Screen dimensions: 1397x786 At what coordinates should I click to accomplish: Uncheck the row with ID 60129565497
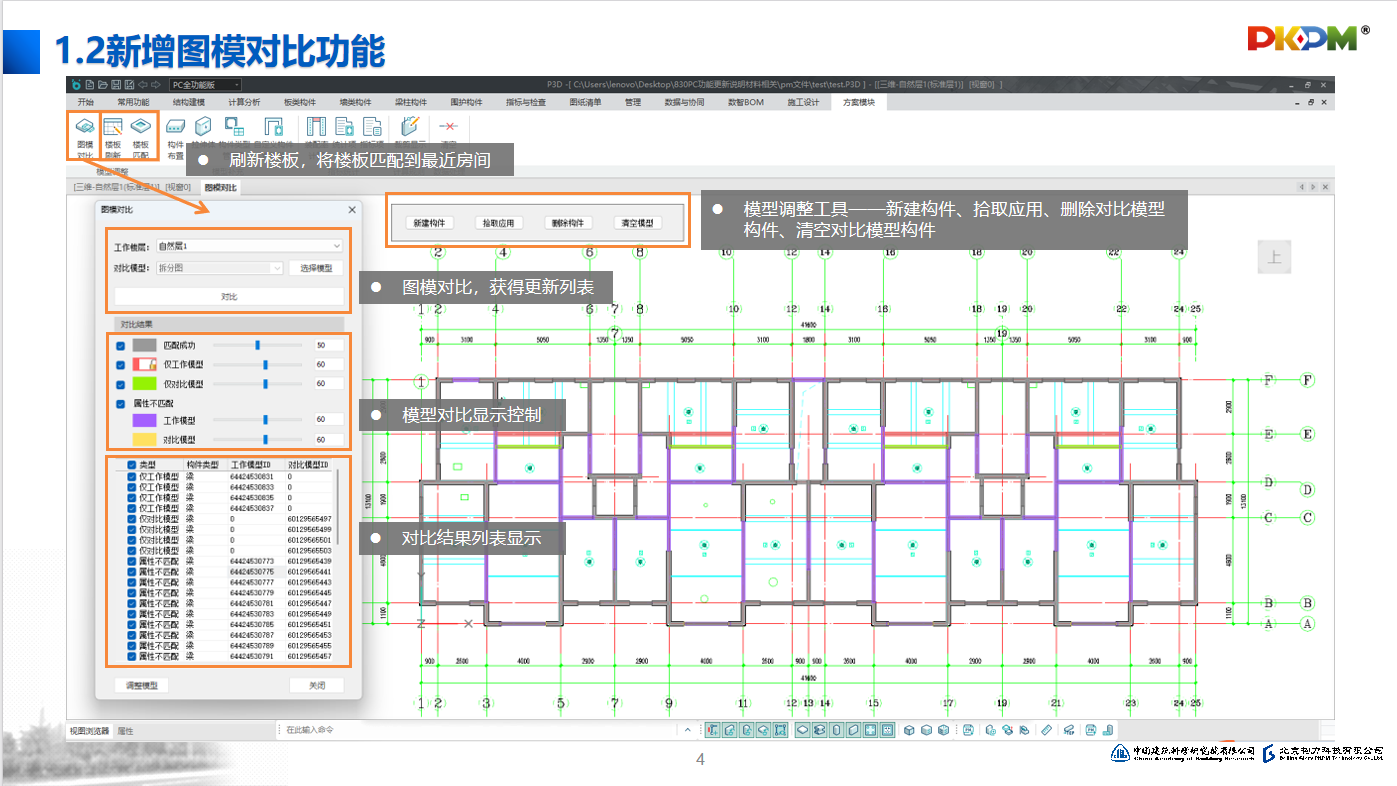(132, 519)
